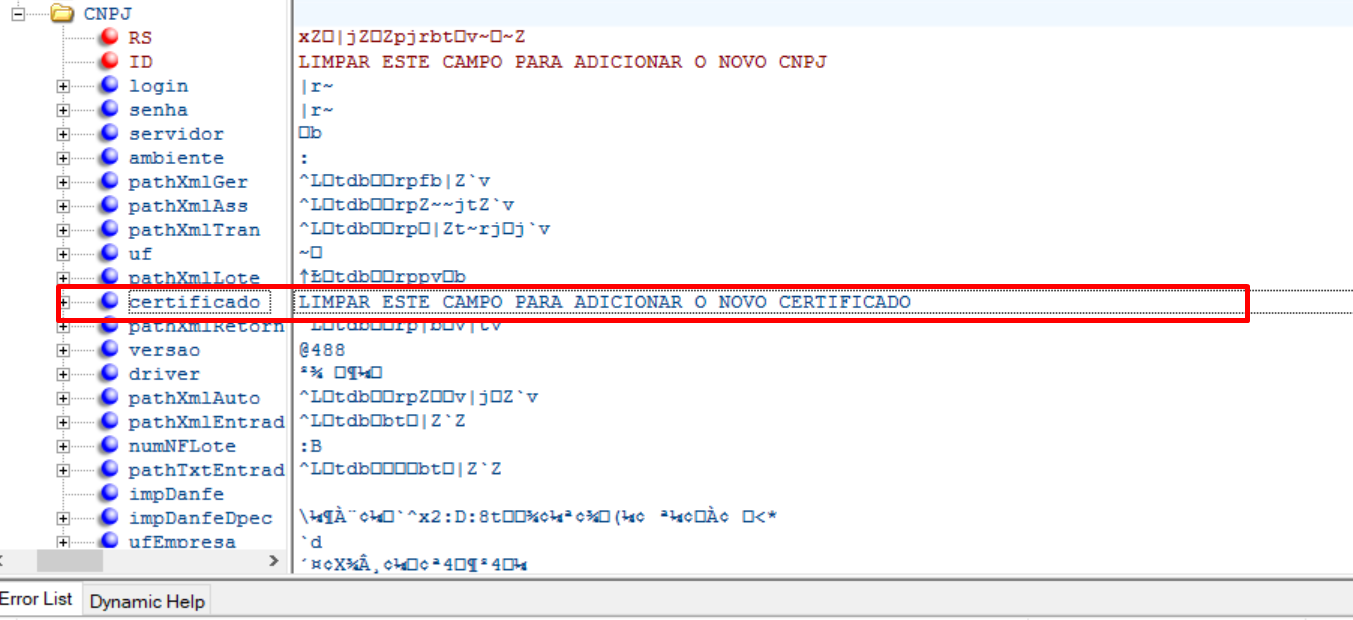Click the blue ball icon beside numNFLote
This screenshot has height=620, width=1353.
109,446
